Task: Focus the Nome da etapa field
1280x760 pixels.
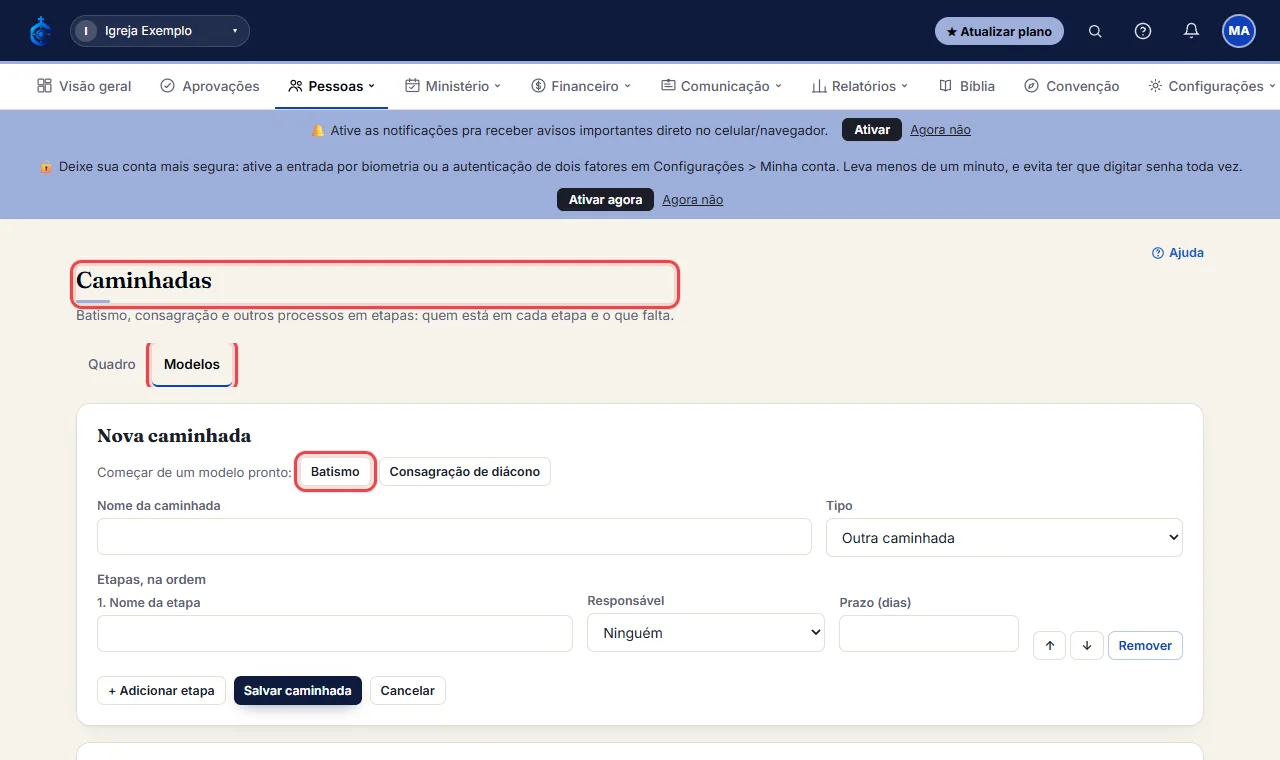Action: coord(335,633)
